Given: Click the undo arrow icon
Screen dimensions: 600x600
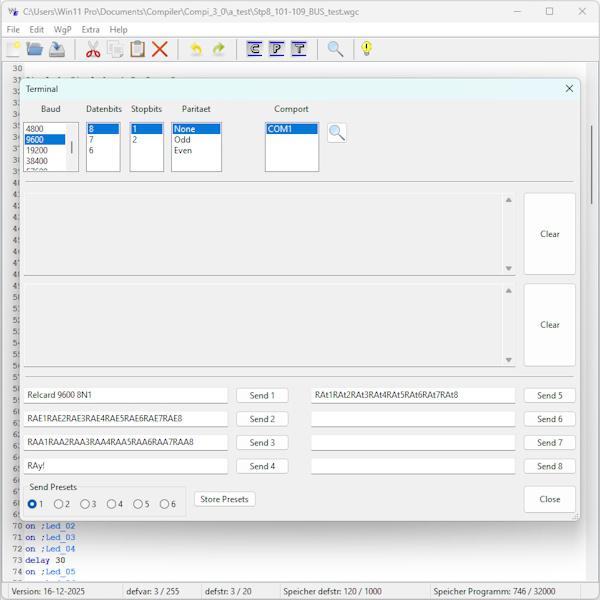Looking at the screenshot, I should click(195, 49).
